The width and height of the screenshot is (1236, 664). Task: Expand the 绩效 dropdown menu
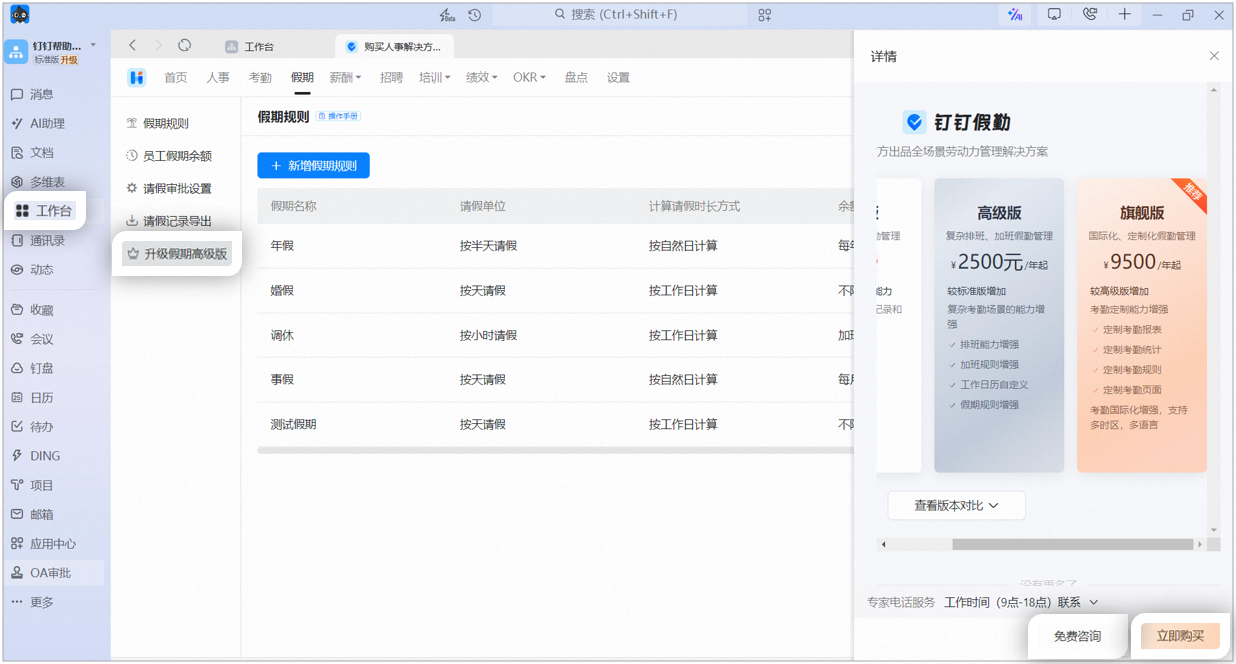click(481, 77)
